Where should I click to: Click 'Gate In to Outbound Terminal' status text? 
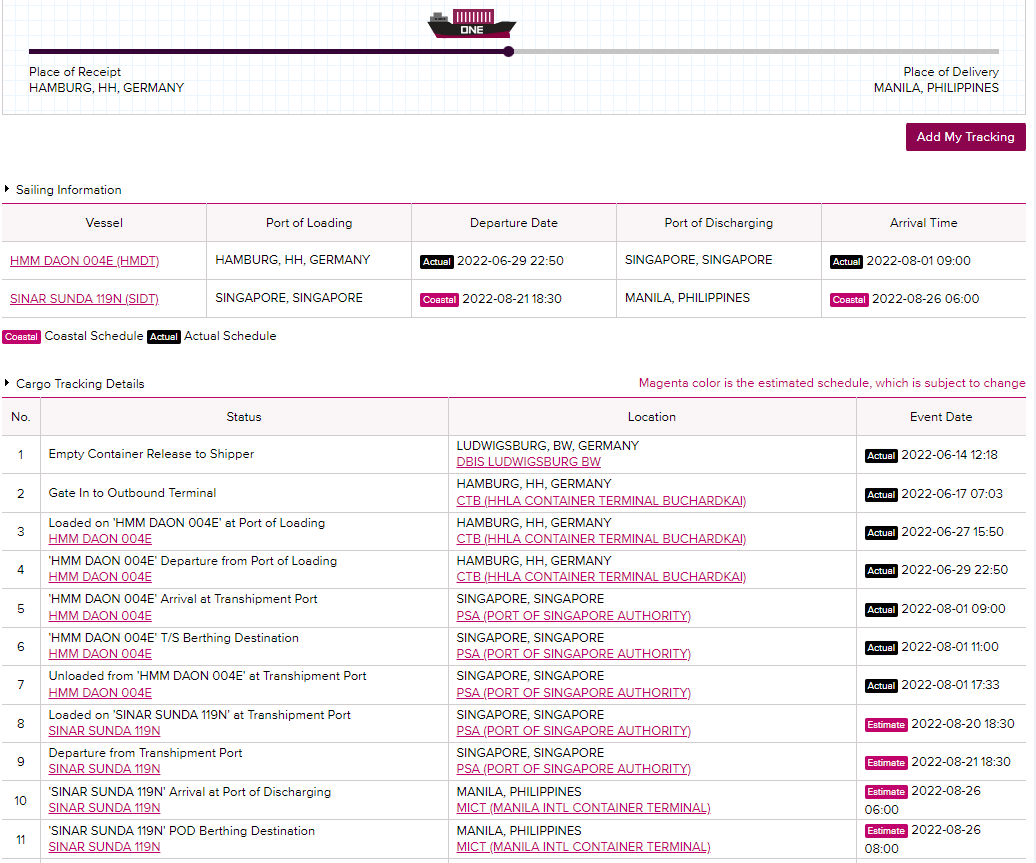(x=132, y=493)
